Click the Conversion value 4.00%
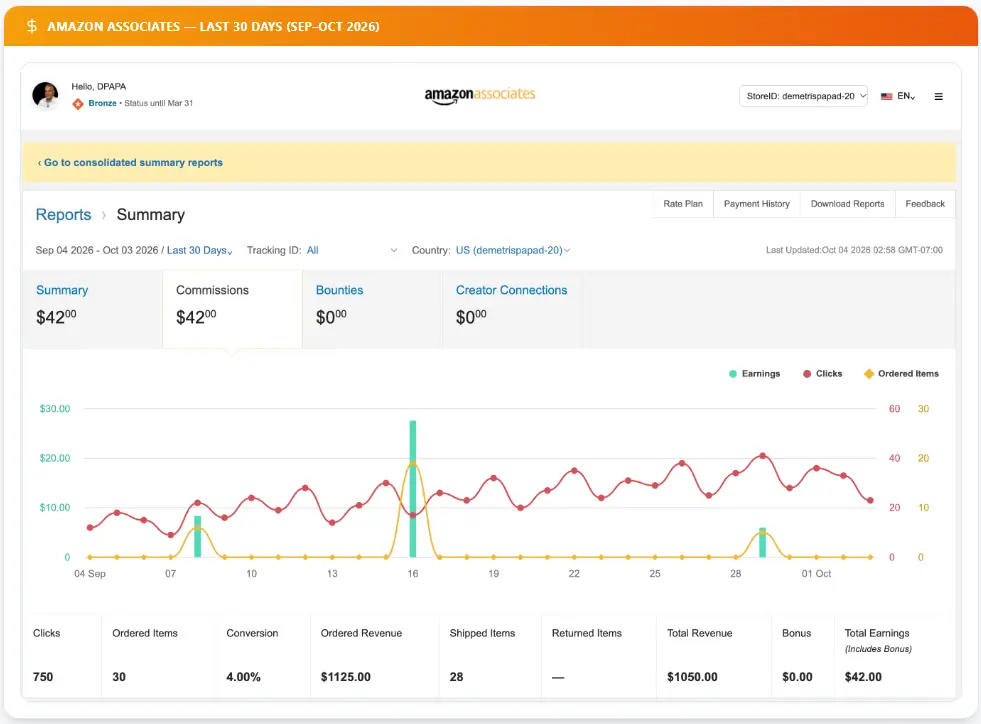The height and width of the screenshot is (724, 981). (243, 677)
